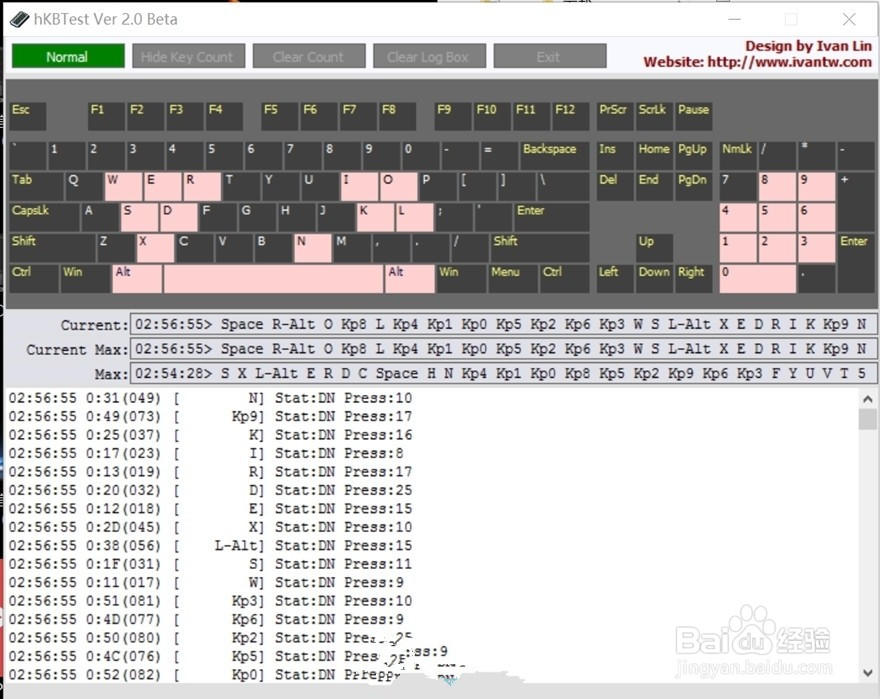The image size is (880, 699).
Task: Click the highlighted numpad 0 tile
Action: point(758,278)
